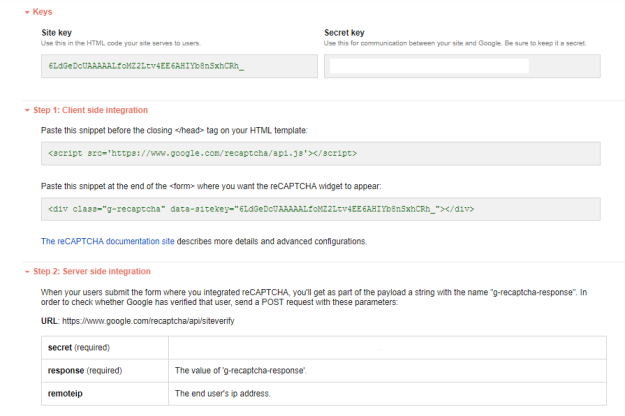Select the g-recaptcha div snippet box
Screen dimensions: 625x416
coord(321,209)
